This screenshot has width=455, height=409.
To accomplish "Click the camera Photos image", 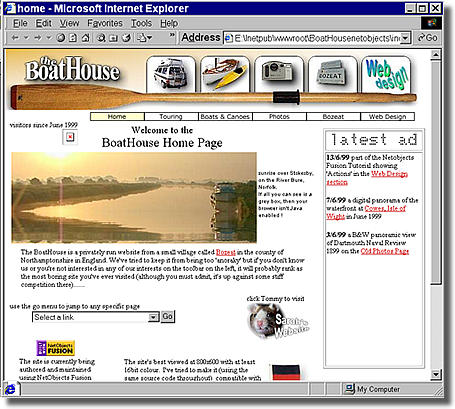I will pos(279,74).
